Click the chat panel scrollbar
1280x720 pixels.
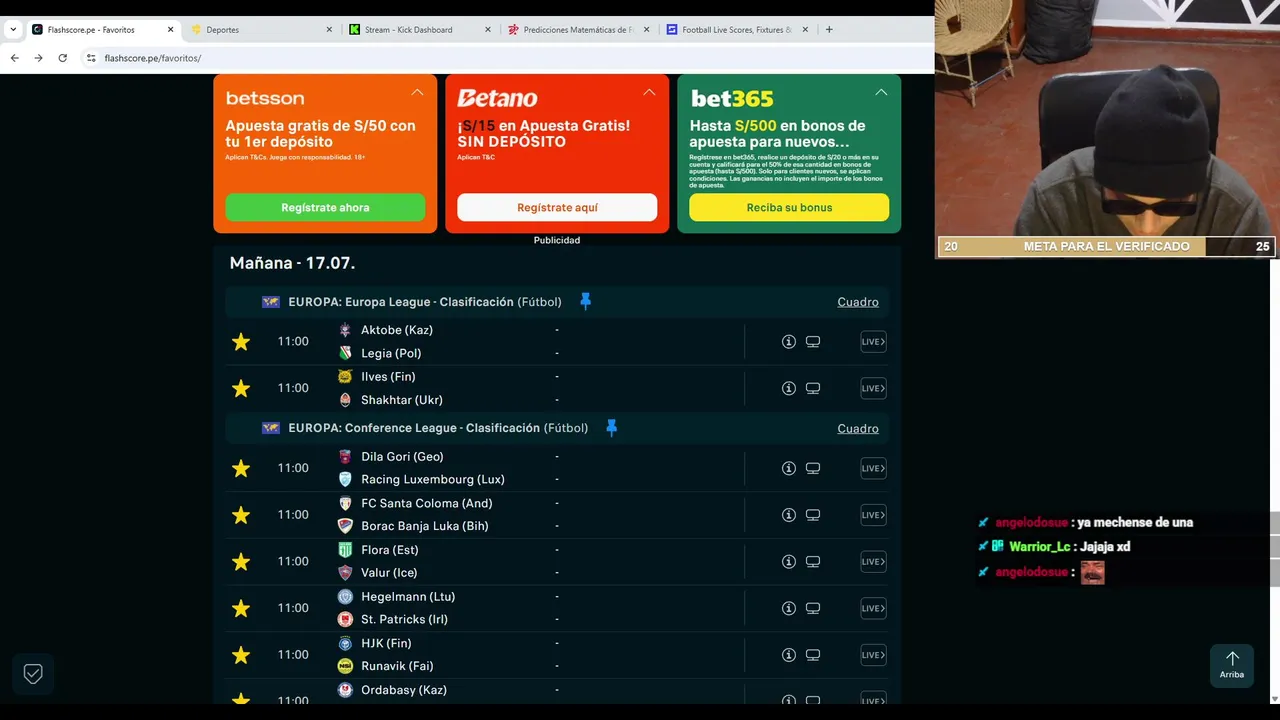tap(1275, 548)
